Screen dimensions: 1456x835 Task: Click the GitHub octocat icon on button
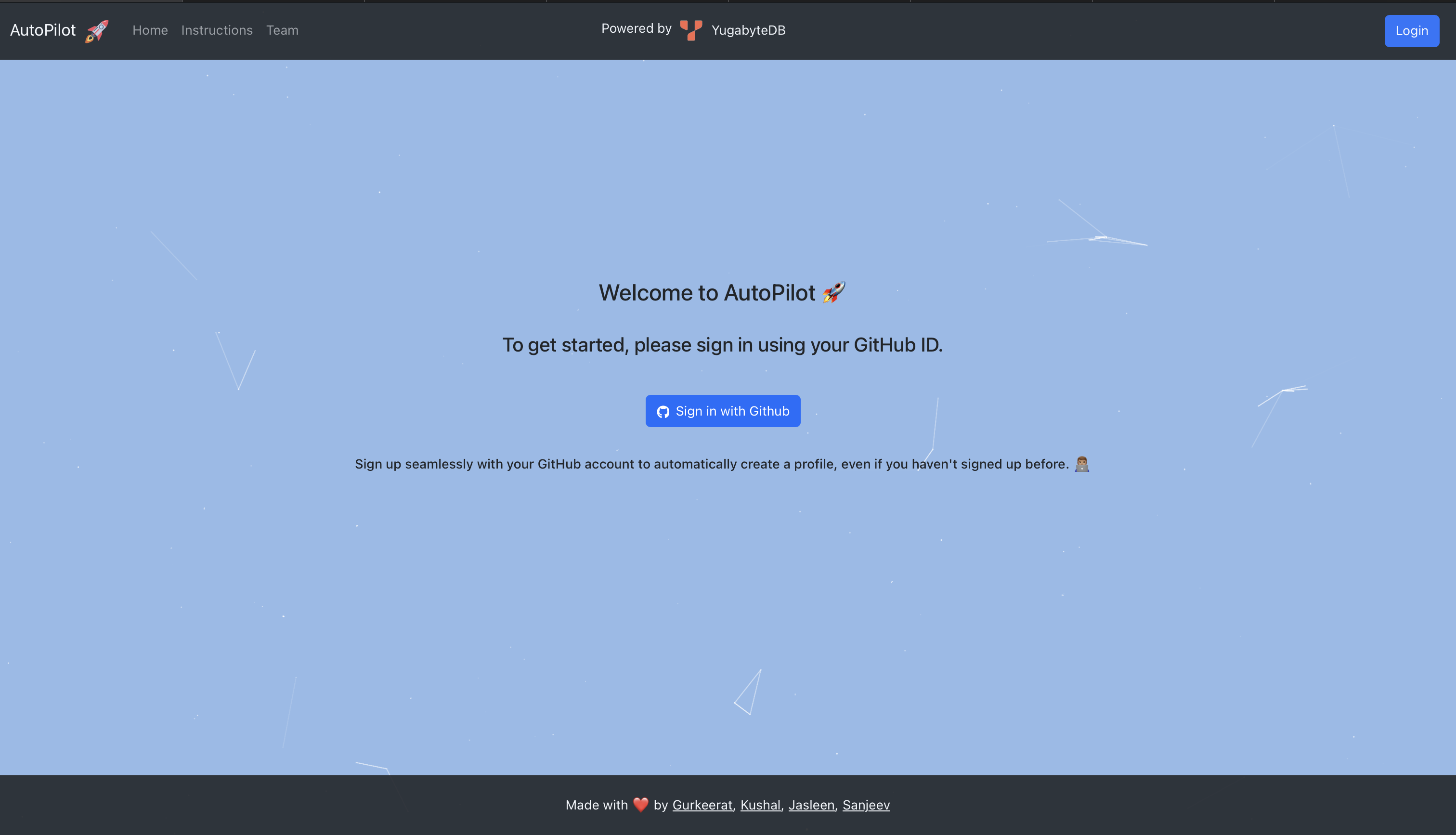point(663,412)
